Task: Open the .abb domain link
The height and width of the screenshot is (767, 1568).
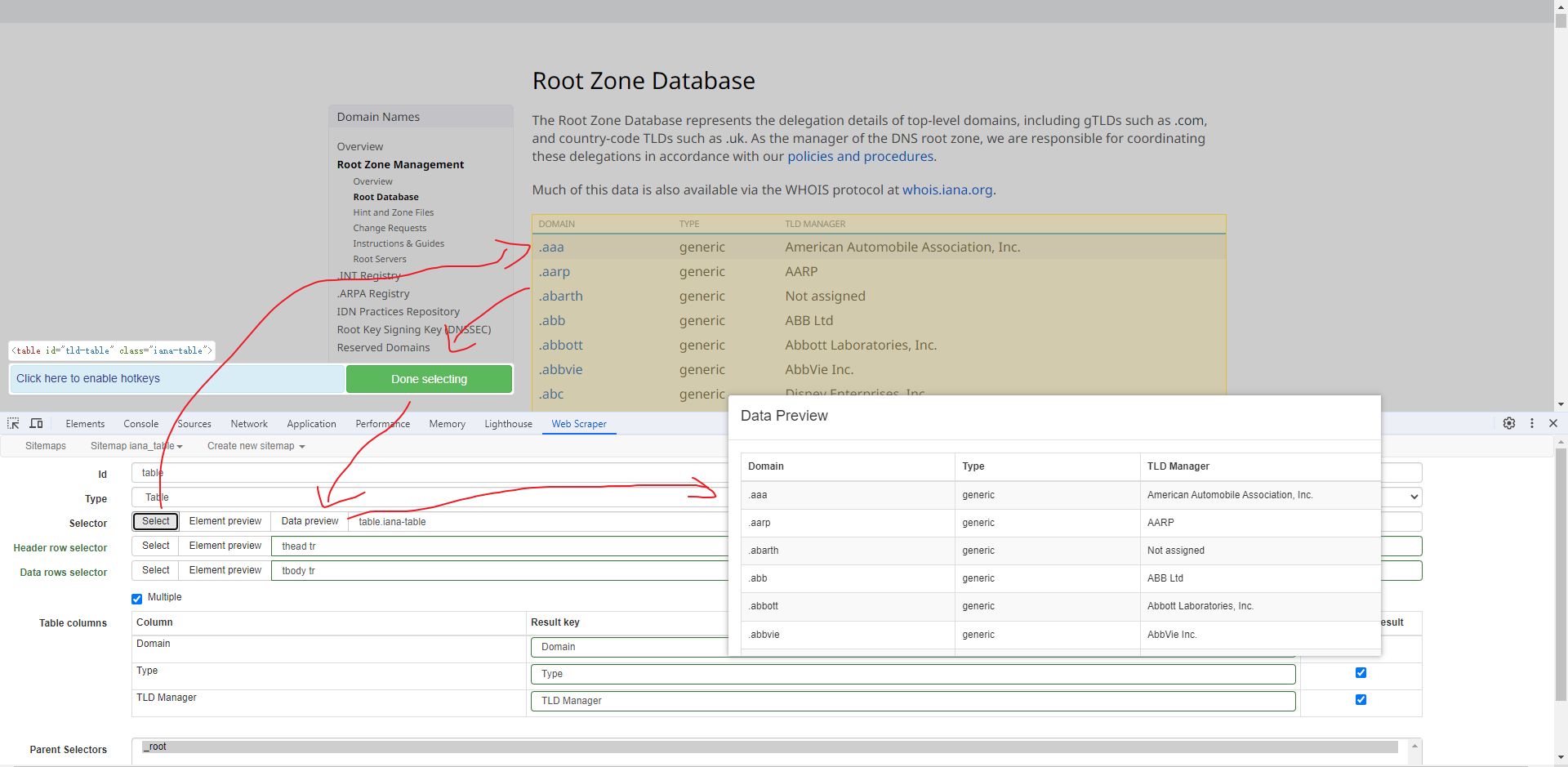Action: tap(552, 320)
